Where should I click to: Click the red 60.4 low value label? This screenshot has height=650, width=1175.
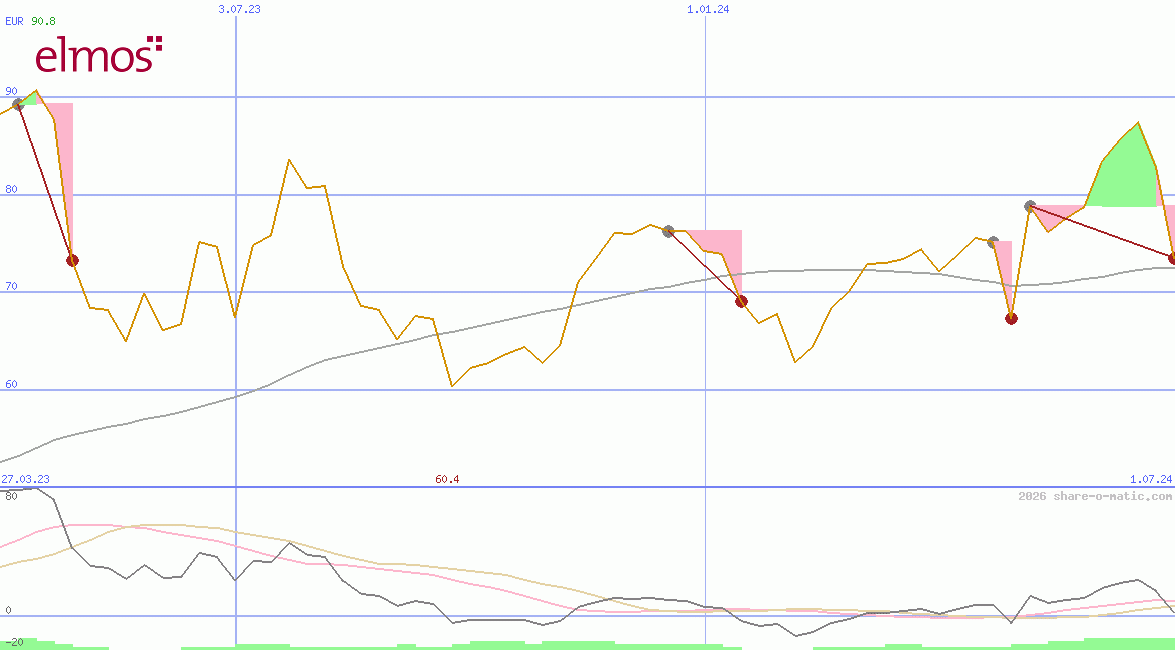447,479
